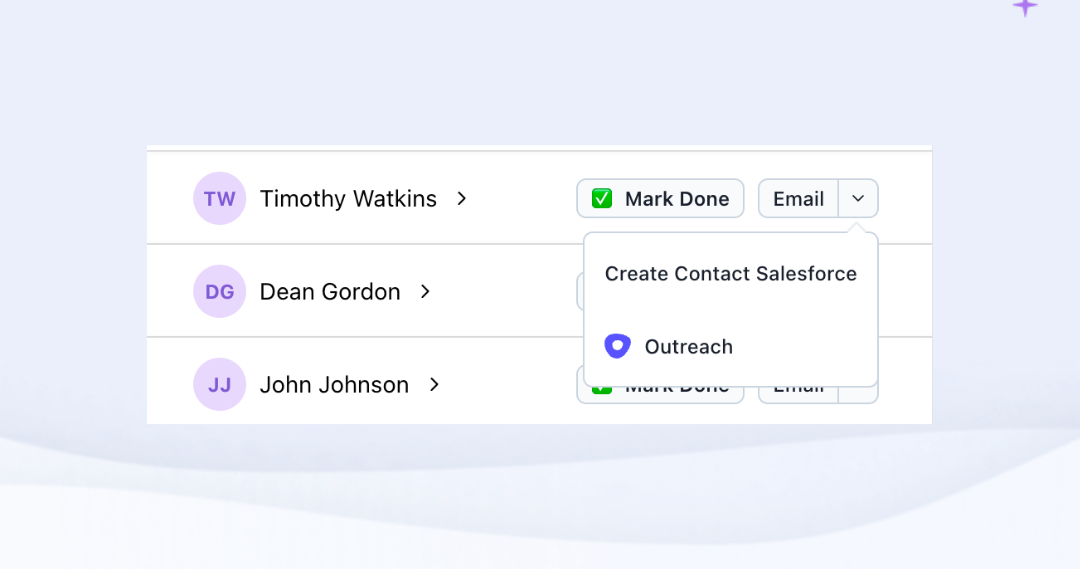Viewport: 1080px width, 569px height.
Task: Open the Dean Gordon contact name
Action: point(330,291)
